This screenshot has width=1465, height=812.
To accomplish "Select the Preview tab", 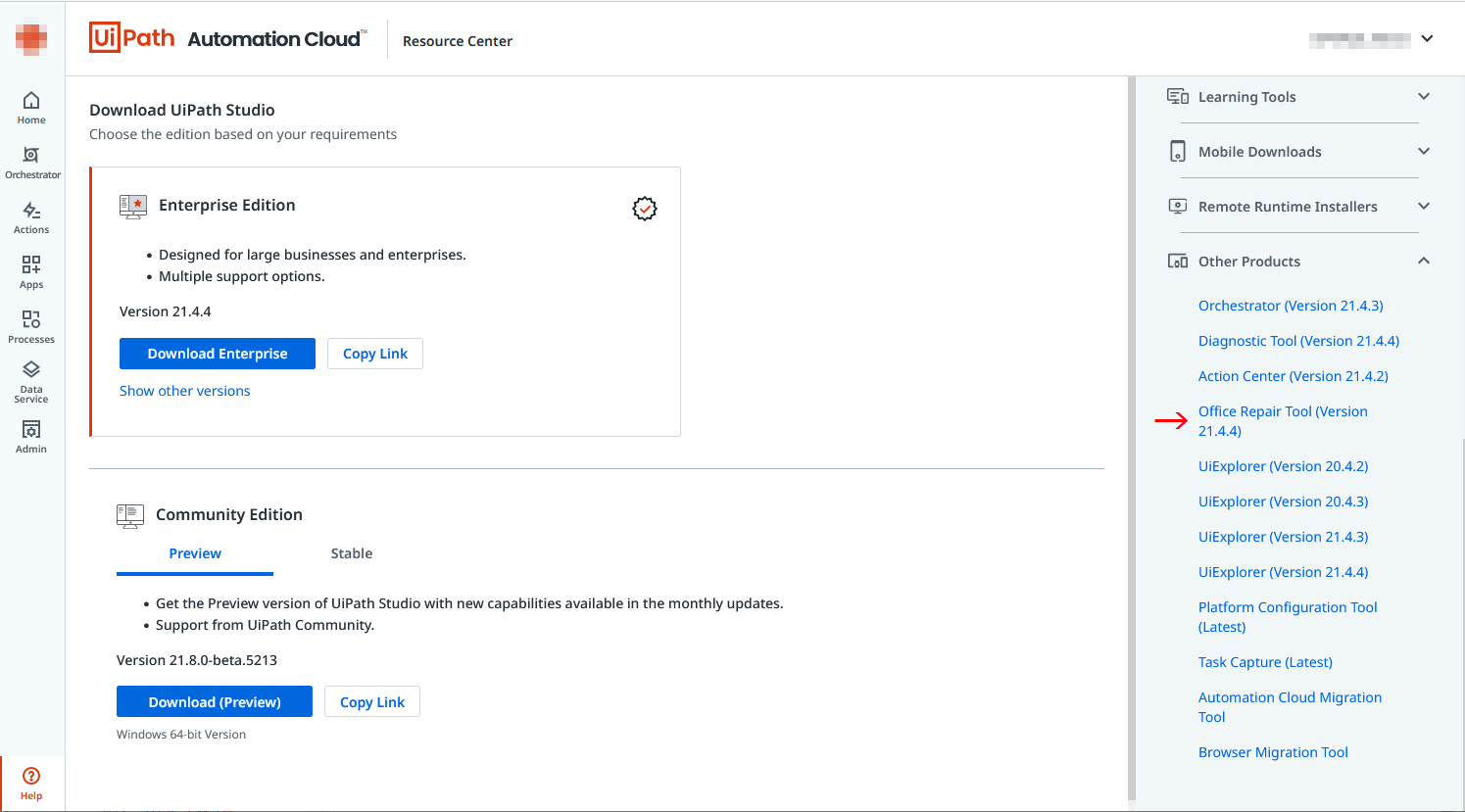I will [x=195, y=553].
